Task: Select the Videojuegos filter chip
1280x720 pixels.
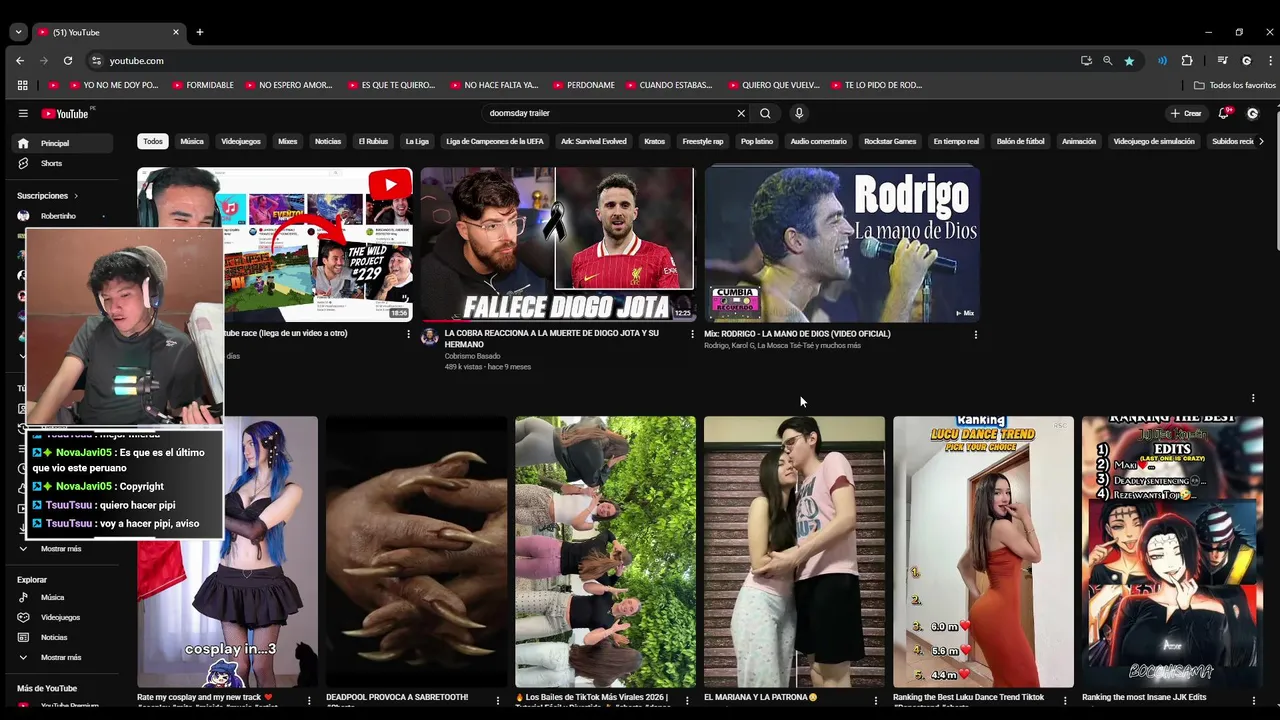Action: pos(241,141)
